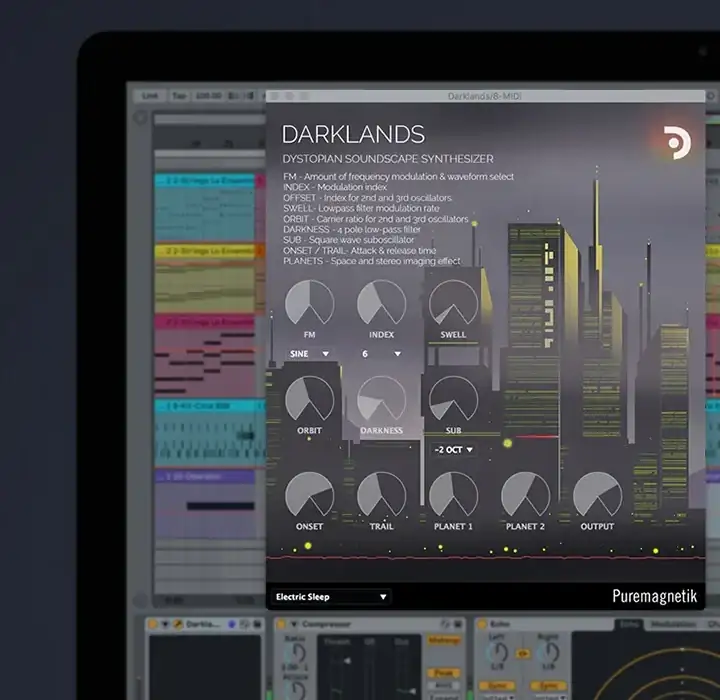720x700 pixels.
Task: Click the PLANET 1 knob
Action: point(453,495)
